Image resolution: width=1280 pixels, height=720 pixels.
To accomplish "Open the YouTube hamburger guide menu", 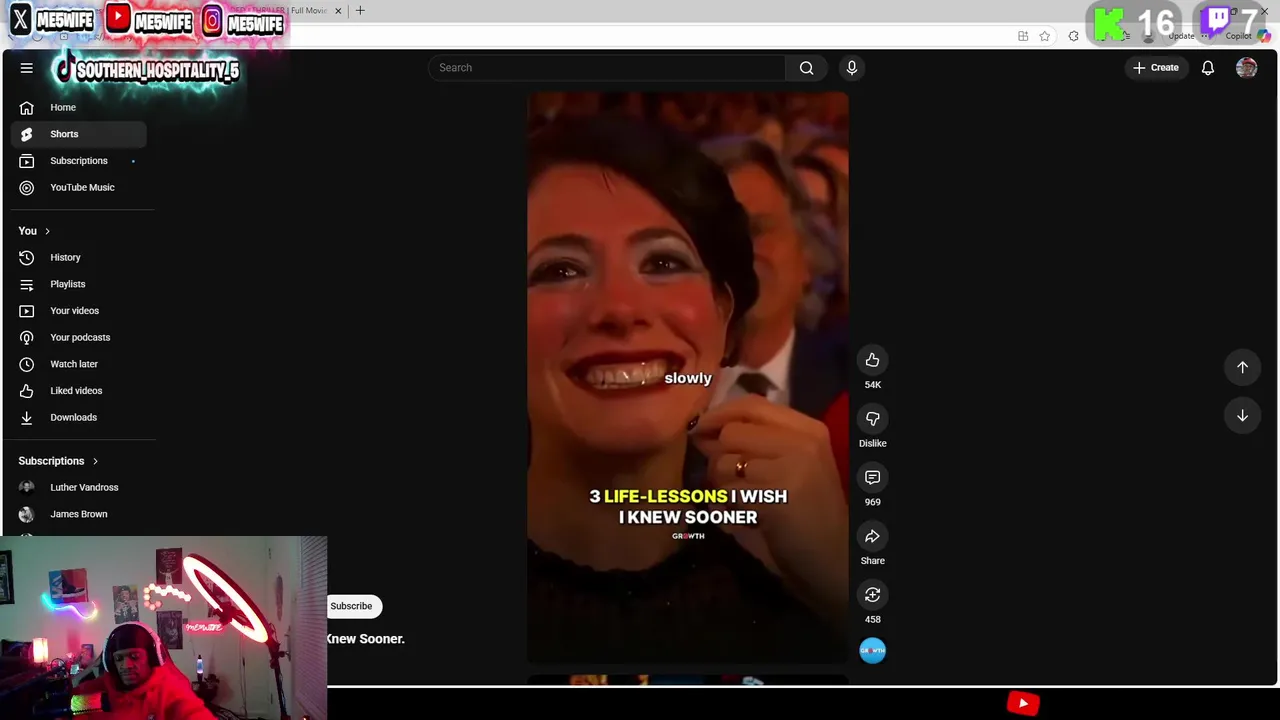I will (27, 68).
